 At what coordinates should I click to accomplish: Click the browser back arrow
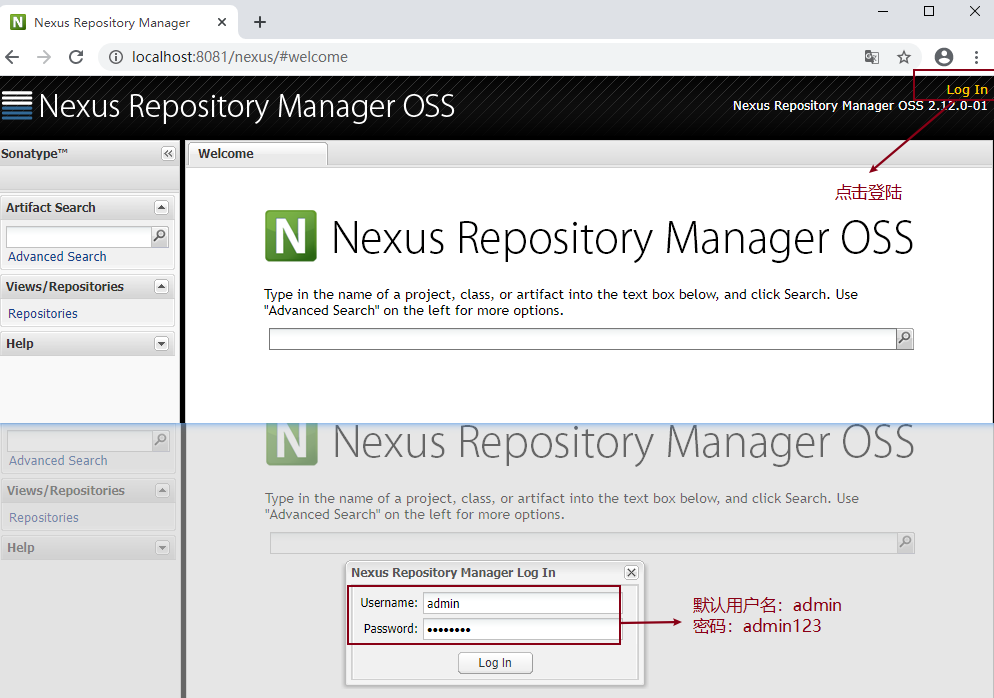12,57
